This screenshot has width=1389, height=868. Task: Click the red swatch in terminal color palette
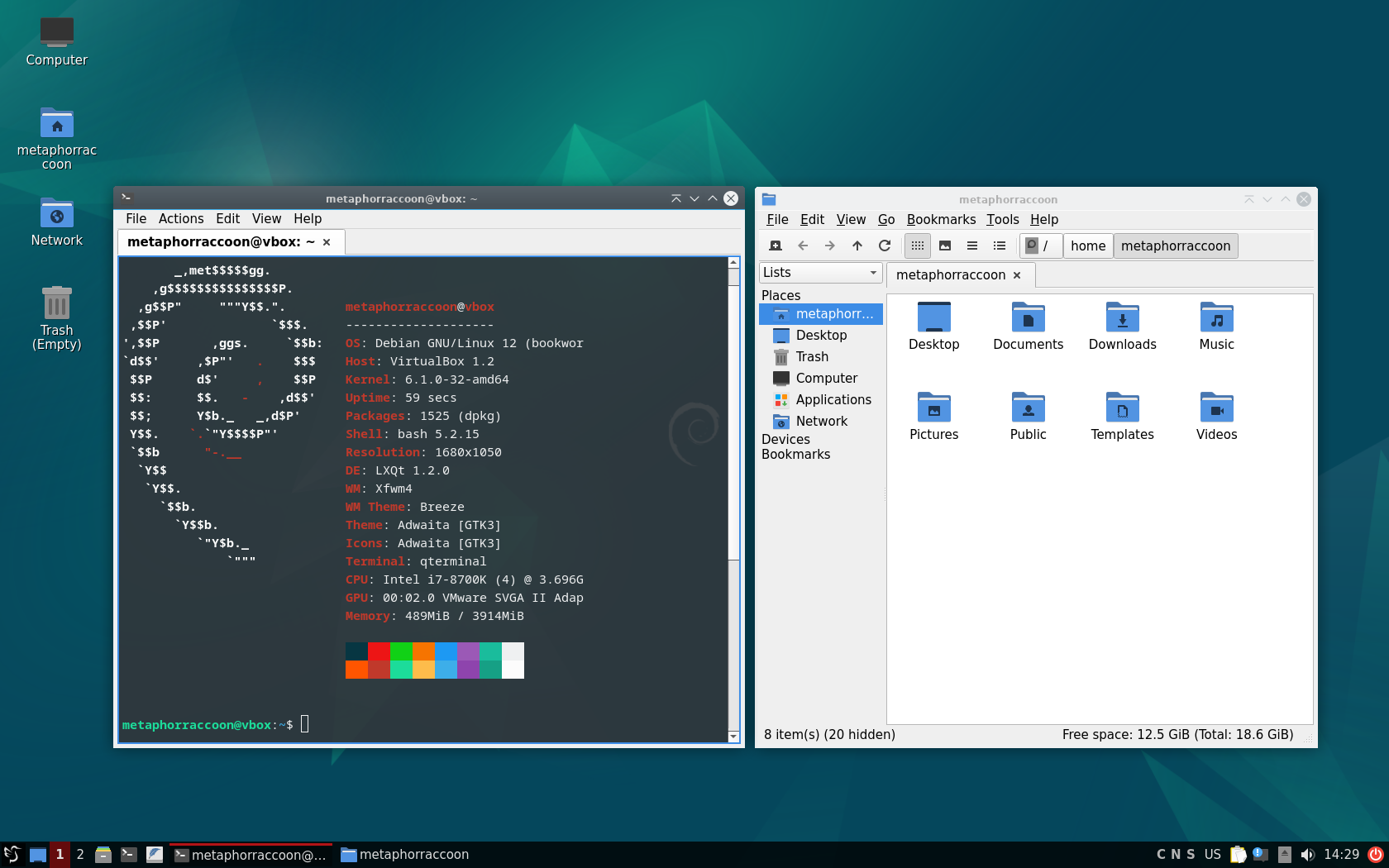(x=379, y=651)
